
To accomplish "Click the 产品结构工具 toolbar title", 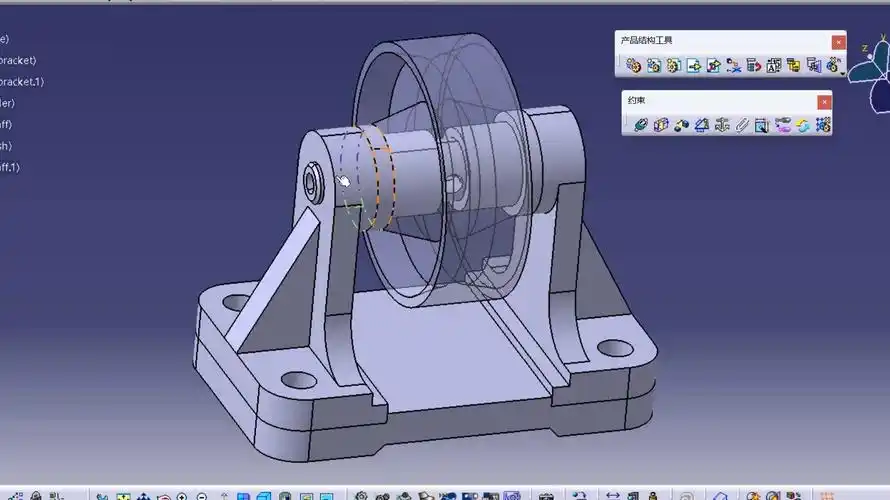I will point(646,40).
